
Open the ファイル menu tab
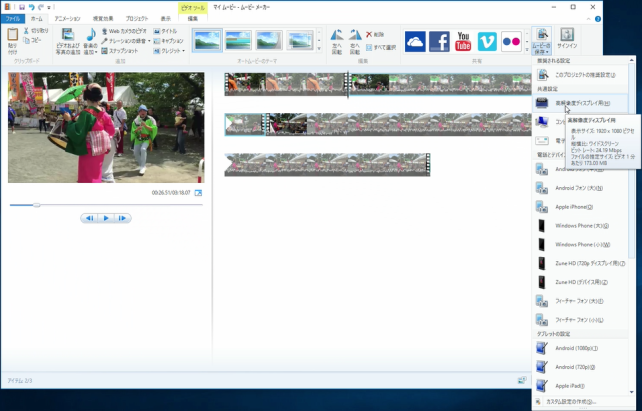[x=13, y=18]
